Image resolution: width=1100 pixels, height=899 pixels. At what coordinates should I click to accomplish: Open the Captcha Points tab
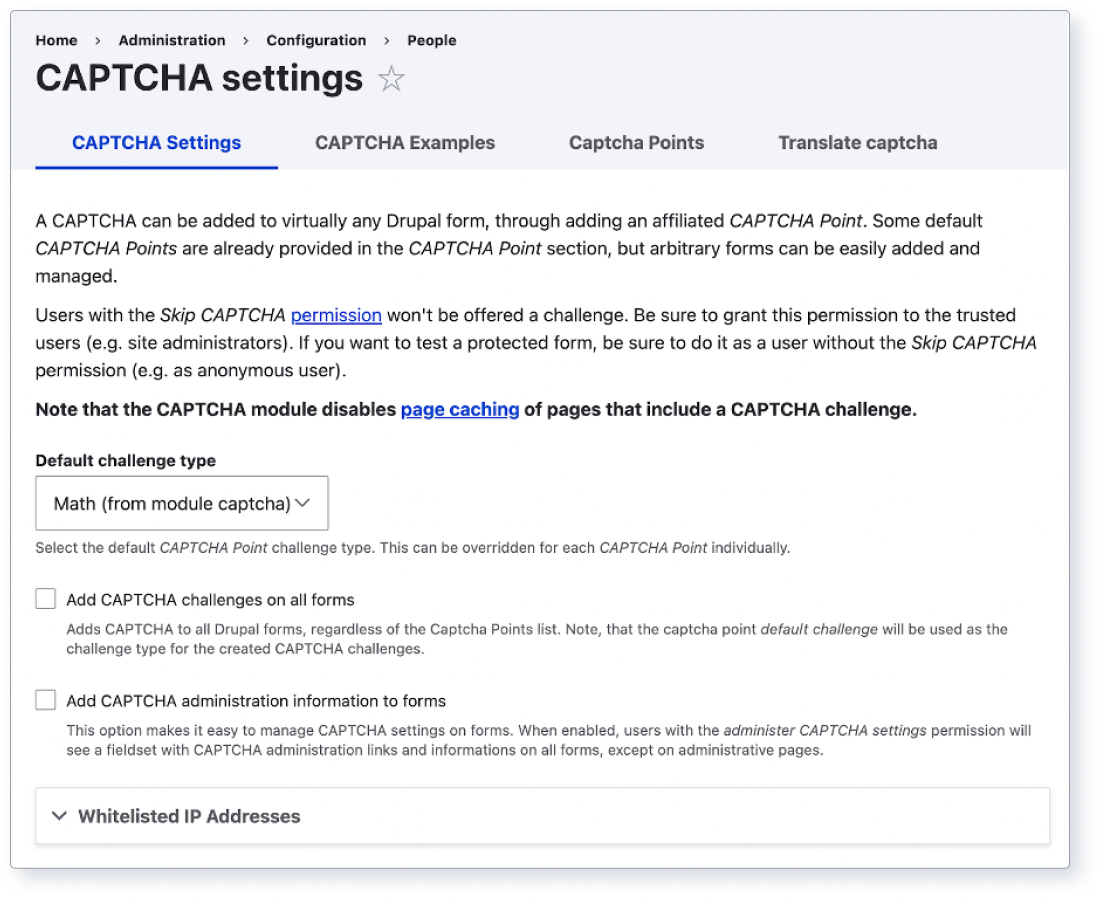[x=636, y=143]
